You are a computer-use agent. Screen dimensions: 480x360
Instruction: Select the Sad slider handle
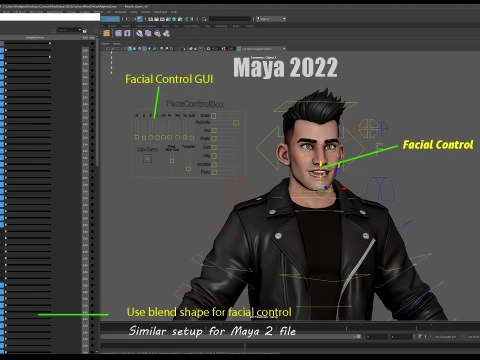tap(214, 131)
